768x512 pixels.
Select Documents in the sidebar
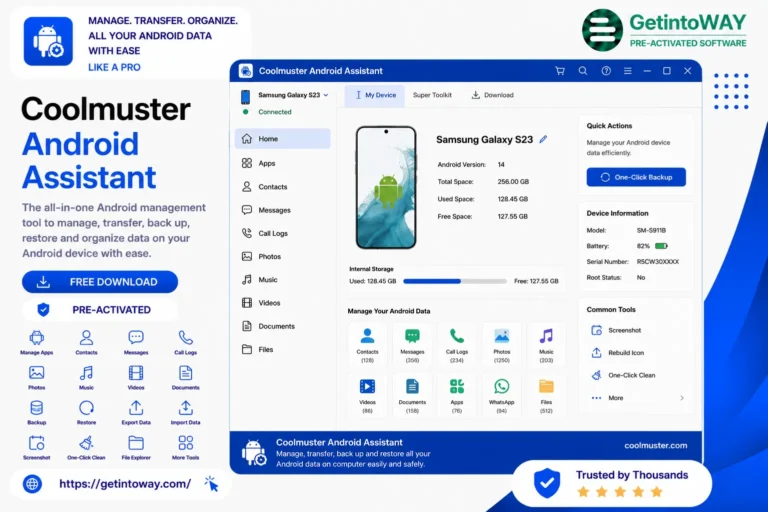point(283,326)
